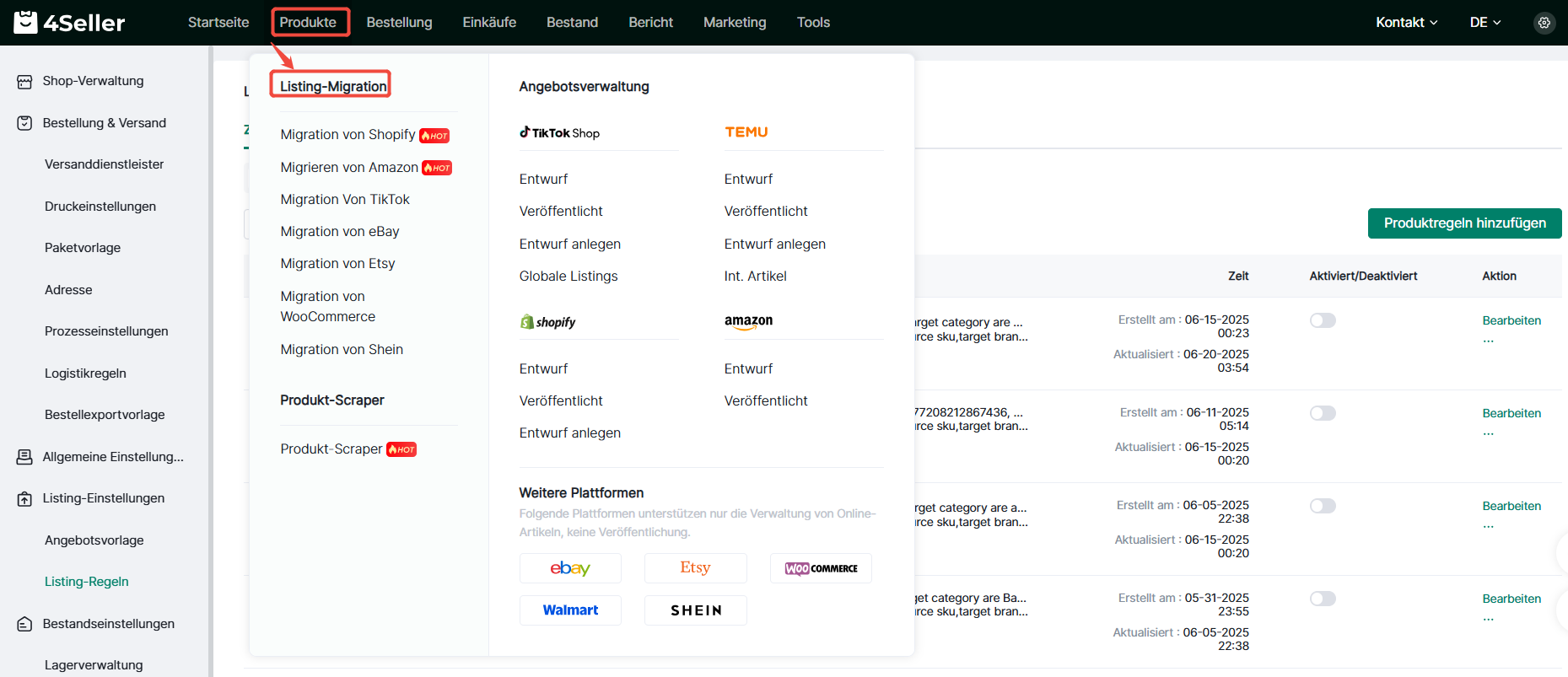
Task: Click Bestellung & Versand sidebar icon
Action: [24, 123]
